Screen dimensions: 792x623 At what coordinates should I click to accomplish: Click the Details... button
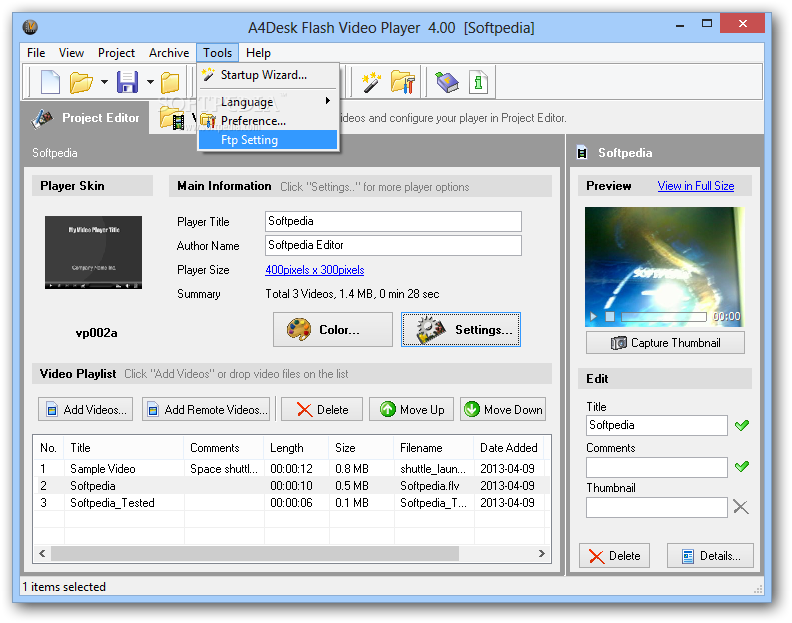pyautogui.click(x=710, y=556)
